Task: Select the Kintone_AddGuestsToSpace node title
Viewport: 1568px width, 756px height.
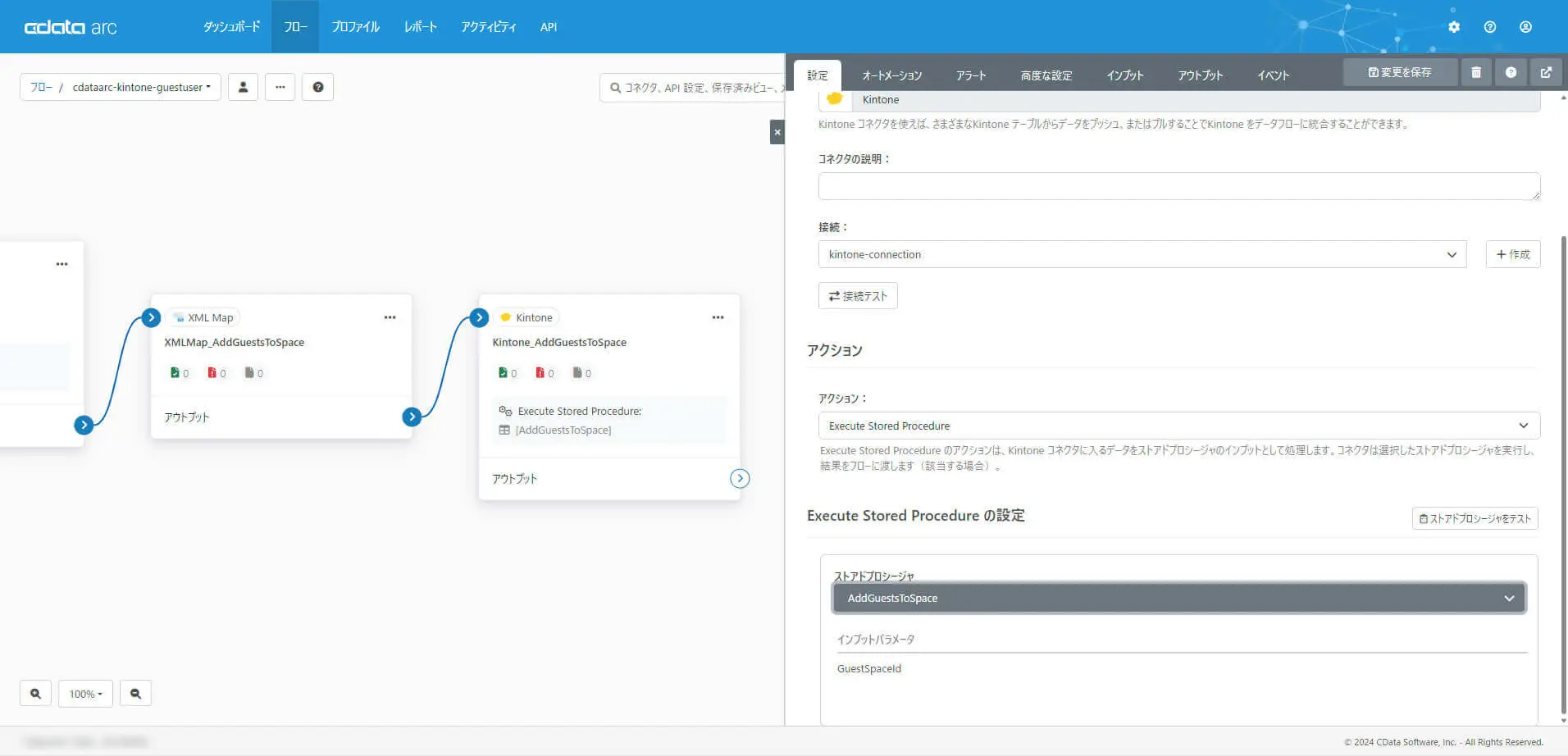Action: pyautogui.click(x=559, y=342)
